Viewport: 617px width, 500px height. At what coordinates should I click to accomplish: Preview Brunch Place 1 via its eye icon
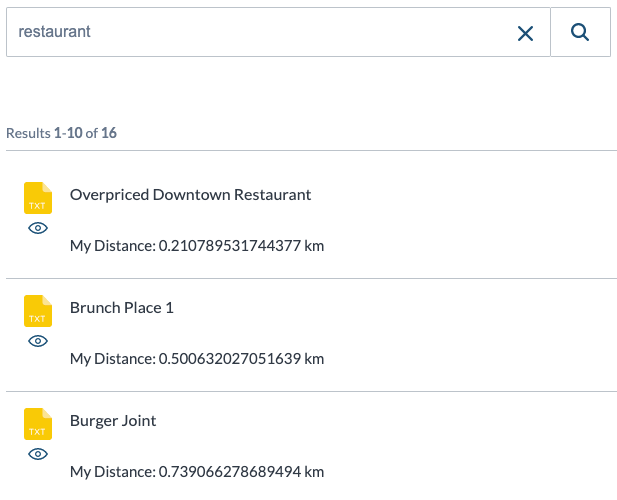coord(38,341)
